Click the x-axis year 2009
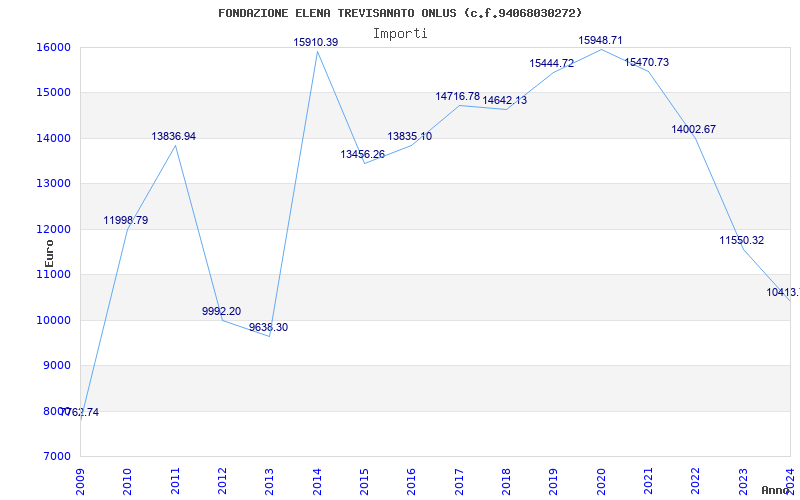The width and height of the screenshot is (800, 500). point(80,482)
